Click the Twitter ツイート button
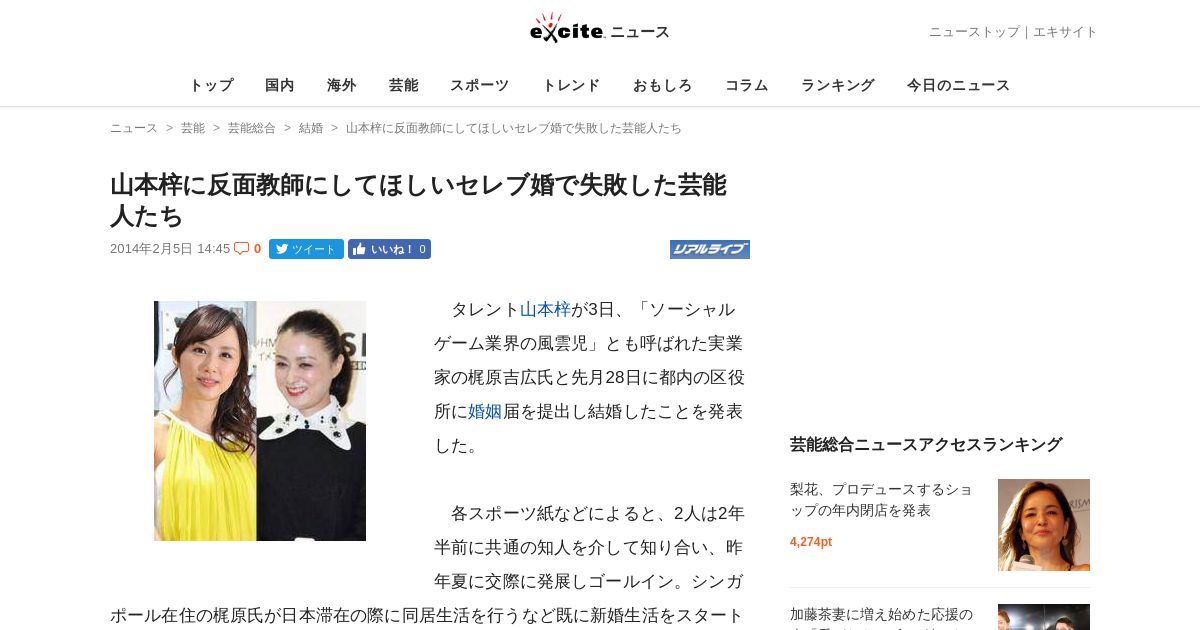This screenshot has width=1200, height=630. (306, 249)
